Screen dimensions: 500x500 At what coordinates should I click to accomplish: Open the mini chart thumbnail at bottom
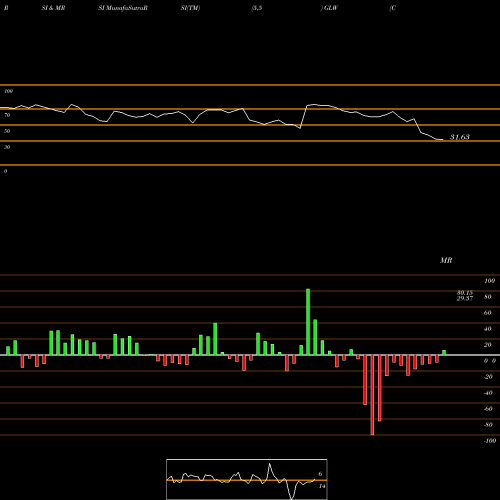pos(247,479)
